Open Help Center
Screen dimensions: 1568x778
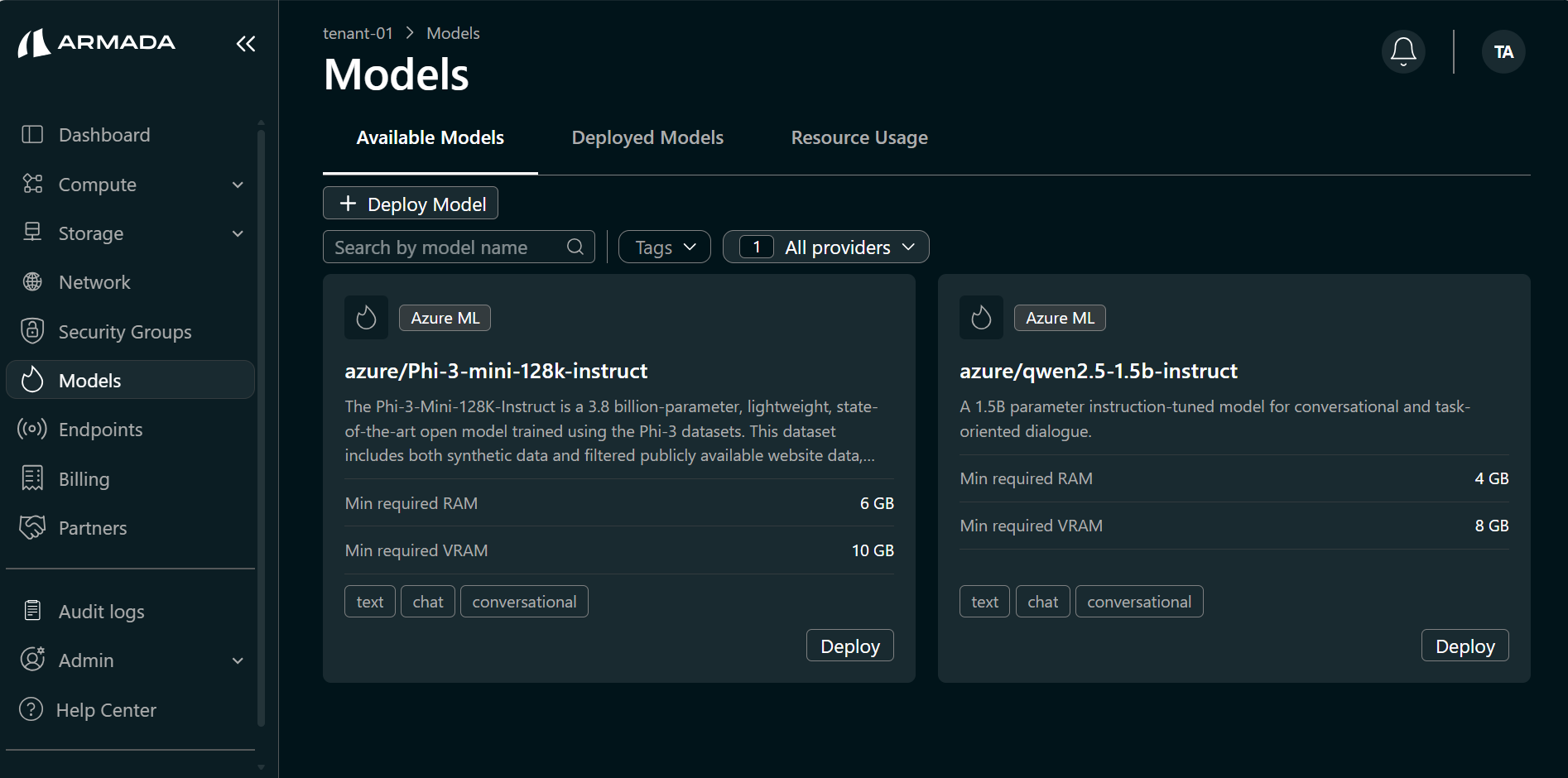coord(130,709)
